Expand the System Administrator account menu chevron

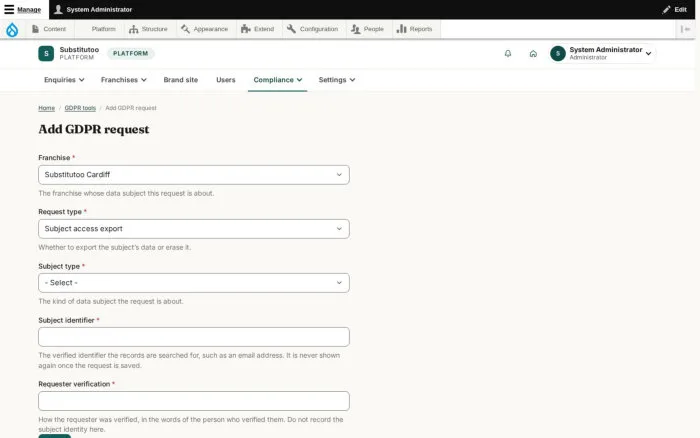(648, 54)
